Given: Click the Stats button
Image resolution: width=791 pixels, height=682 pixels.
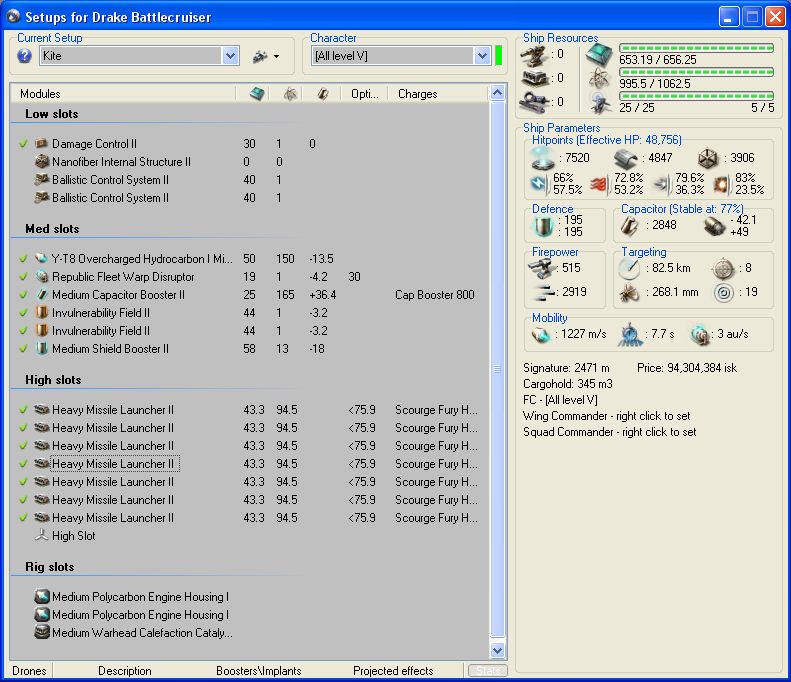Looking at the screenshot, I should [x=487, y=671].
